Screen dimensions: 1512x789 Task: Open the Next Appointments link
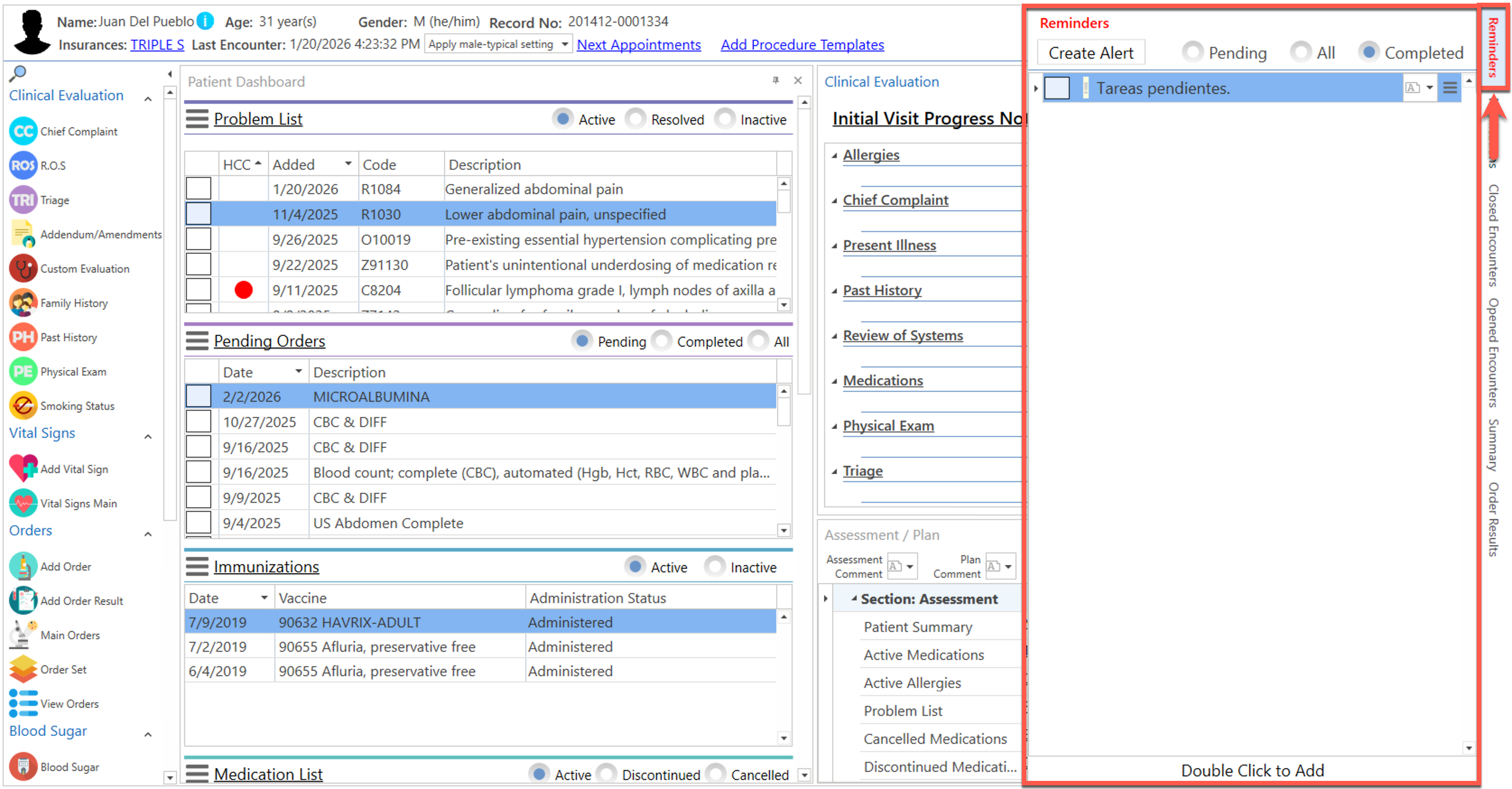(x=639, y=45)
